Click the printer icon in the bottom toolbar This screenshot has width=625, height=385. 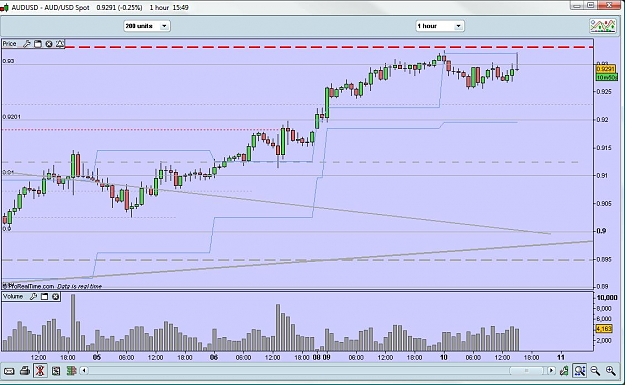tap(25, 371)
